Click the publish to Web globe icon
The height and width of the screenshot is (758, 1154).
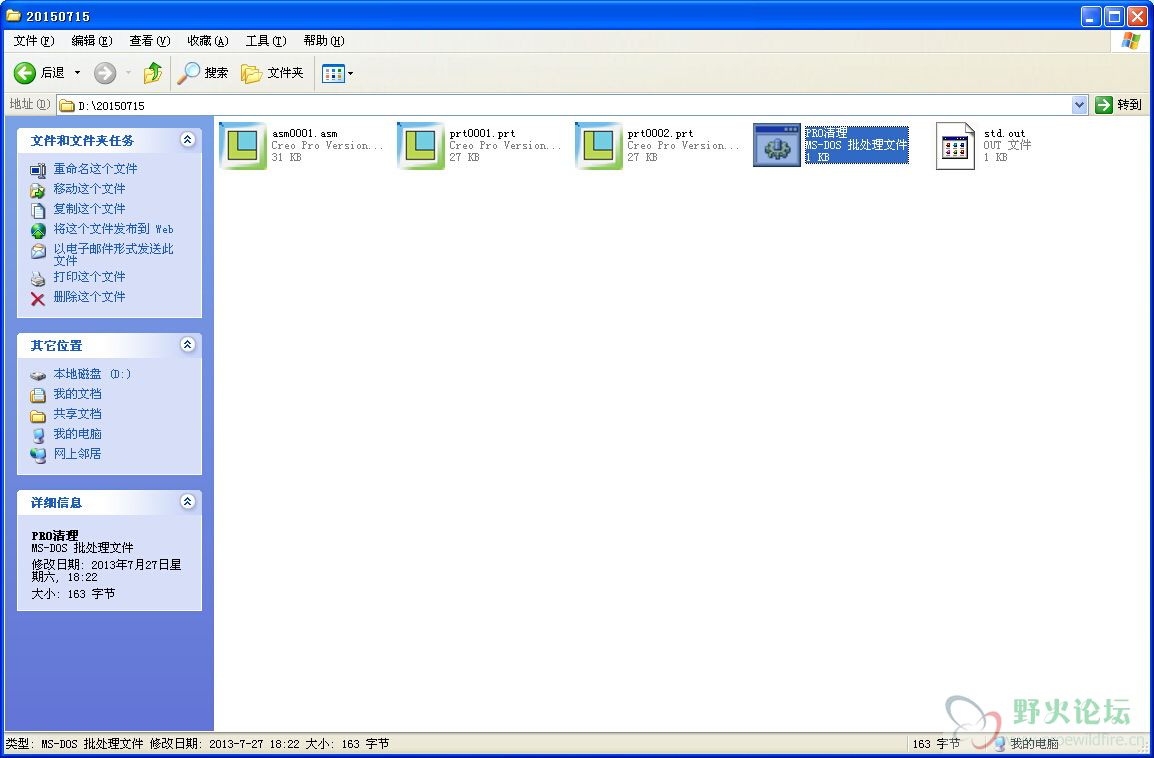click(x=38, y=230)
